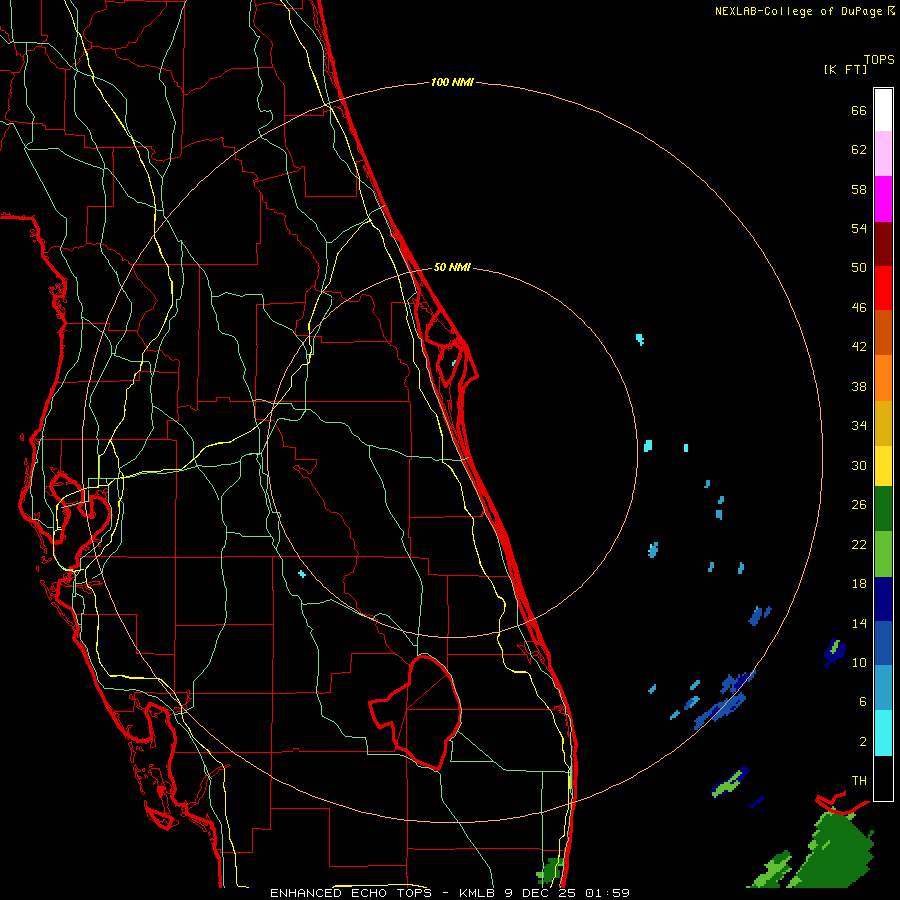Click the legend value "66"
This screenshot has width=900, height=900.
pyautogui.click(x=859, y=110)
